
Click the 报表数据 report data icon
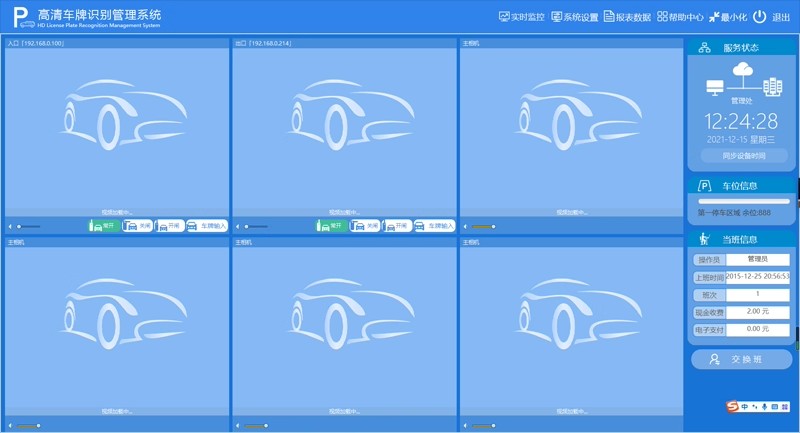(x=610, y=17)
